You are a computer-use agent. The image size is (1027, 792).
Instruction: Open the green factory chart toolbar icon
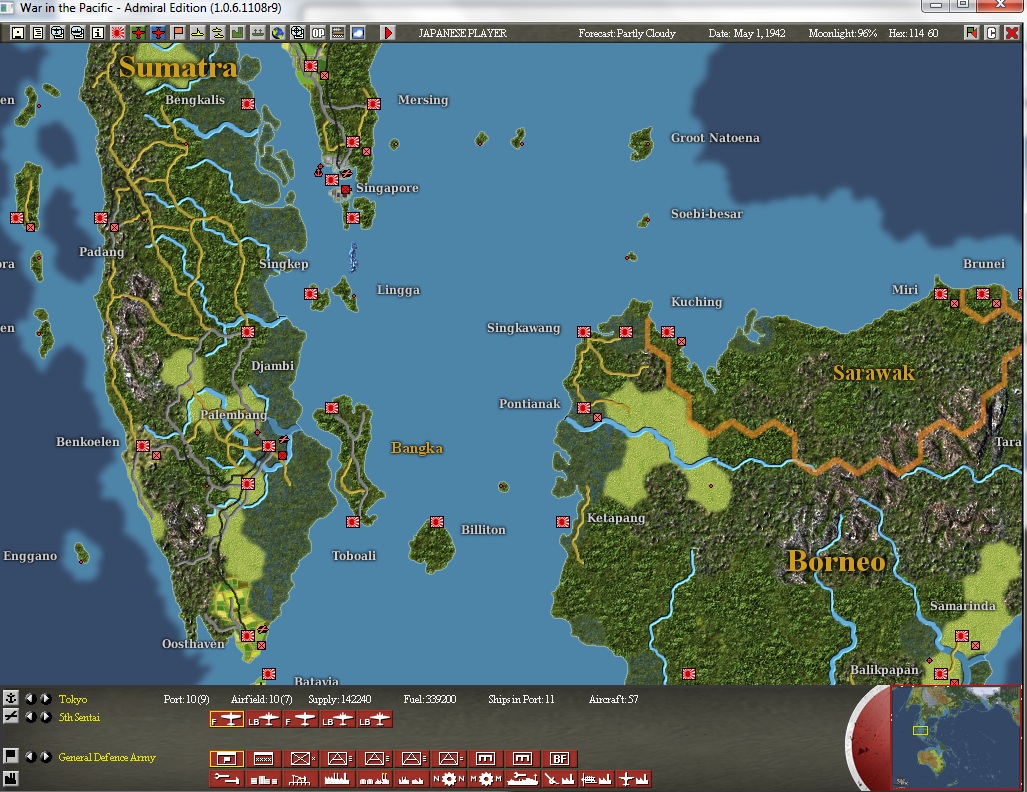point(238,33)
